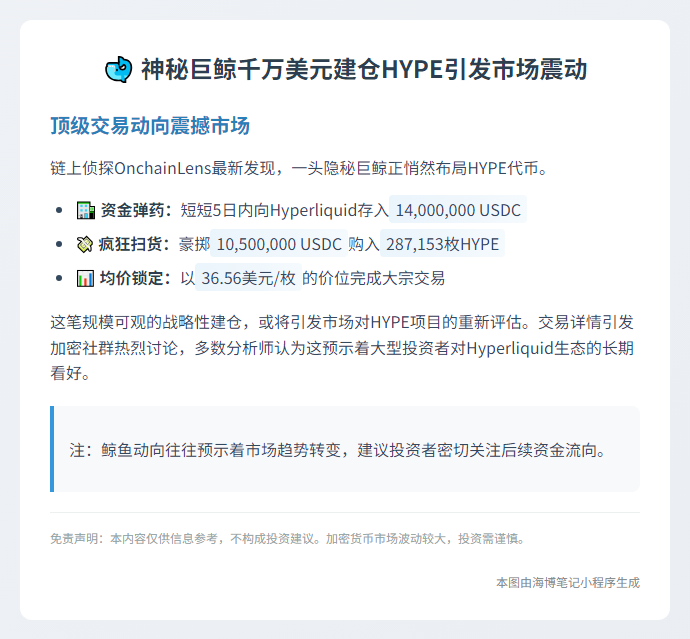Click the whale emoji icon in the title
690x639 pixels.
coord(118,70)
